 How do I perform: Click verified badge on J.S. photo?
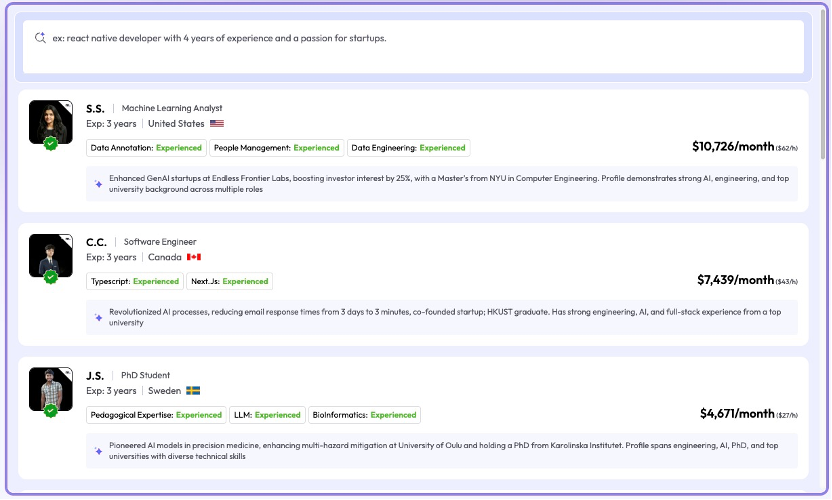coord(50,410)
